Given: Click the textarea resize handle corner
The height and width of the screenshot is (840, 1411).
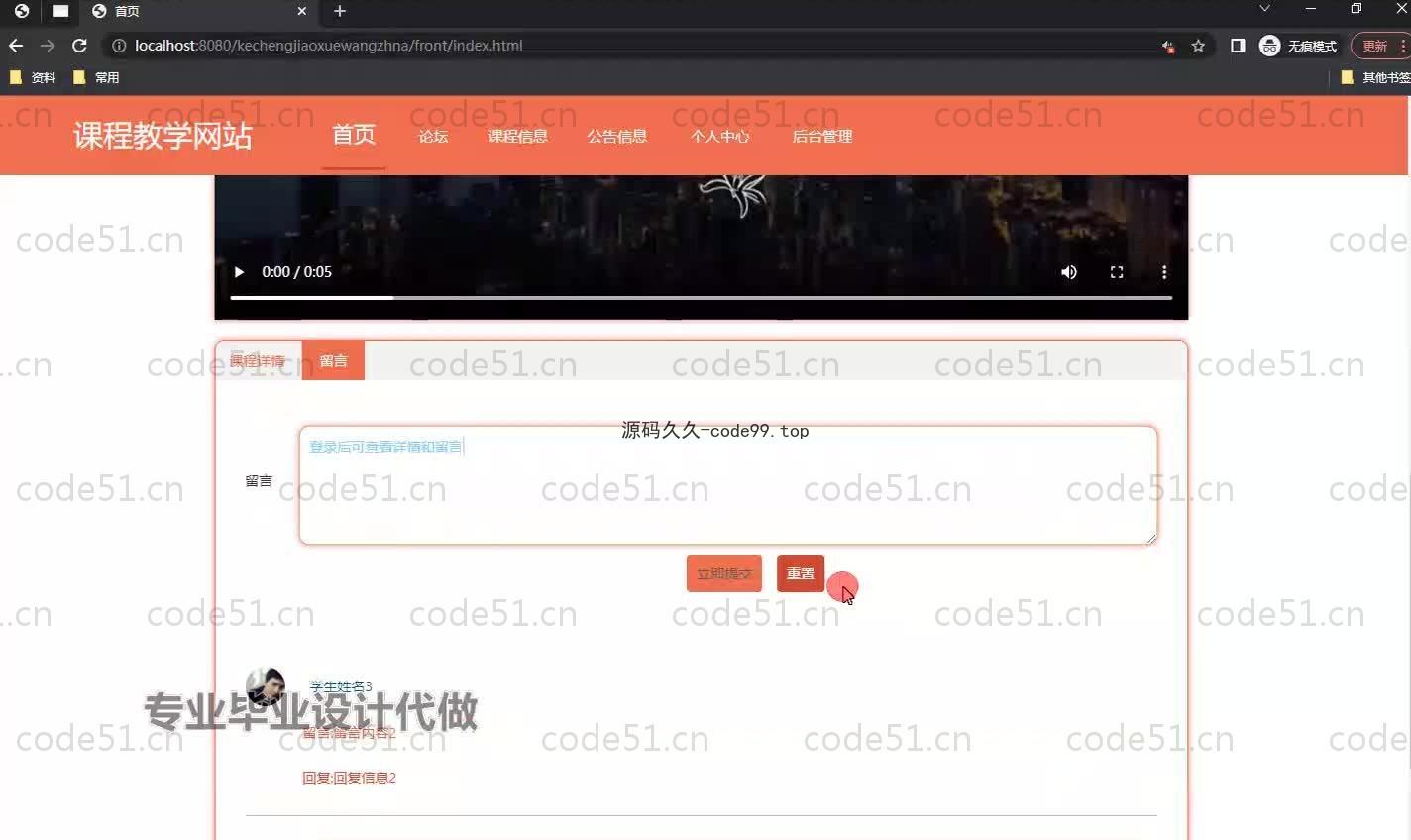Looking at the screenshot, I should click(1150, 539).
